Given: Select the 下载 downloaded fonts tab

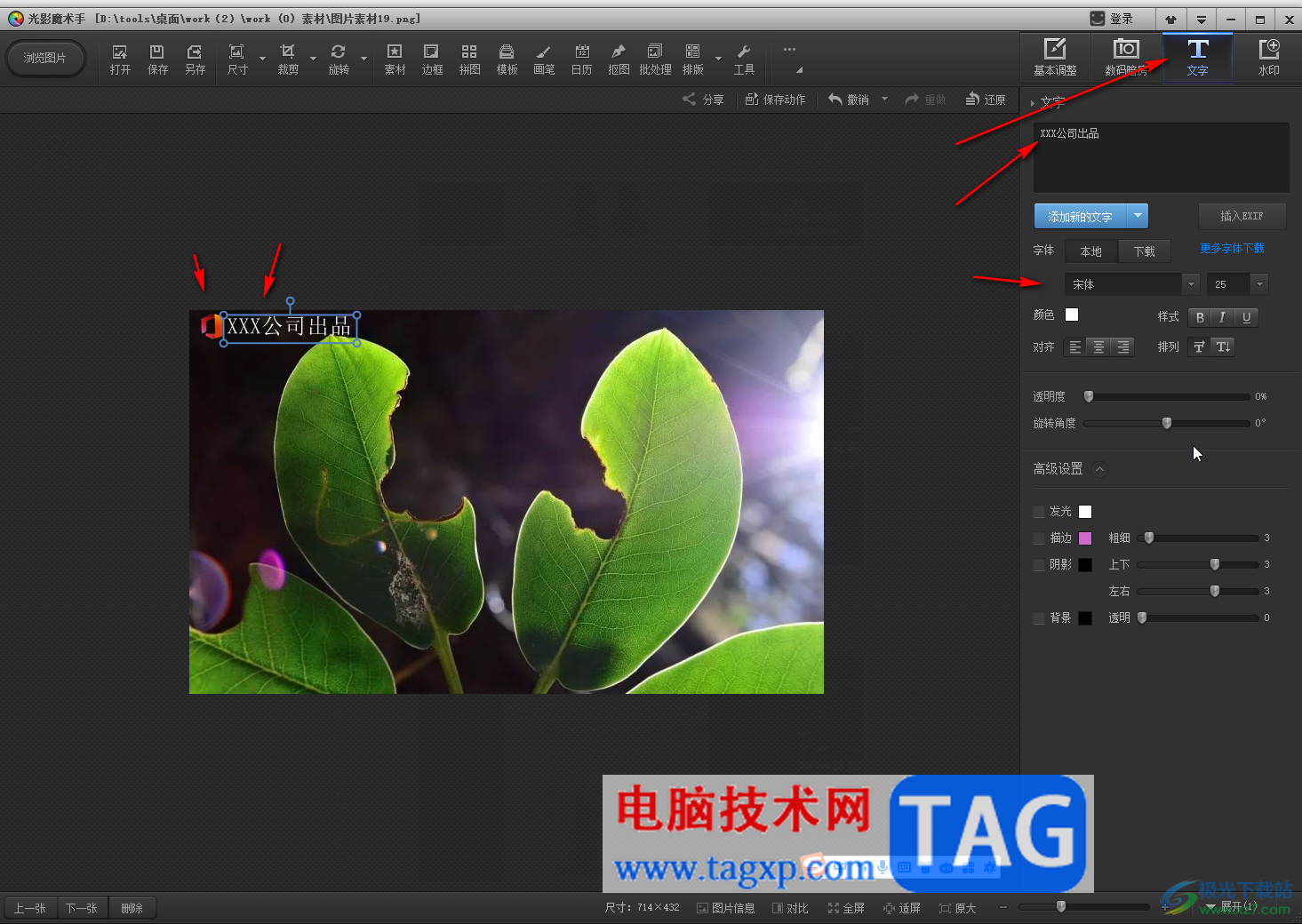Looking at the screenshot, I should (1145, 251).
